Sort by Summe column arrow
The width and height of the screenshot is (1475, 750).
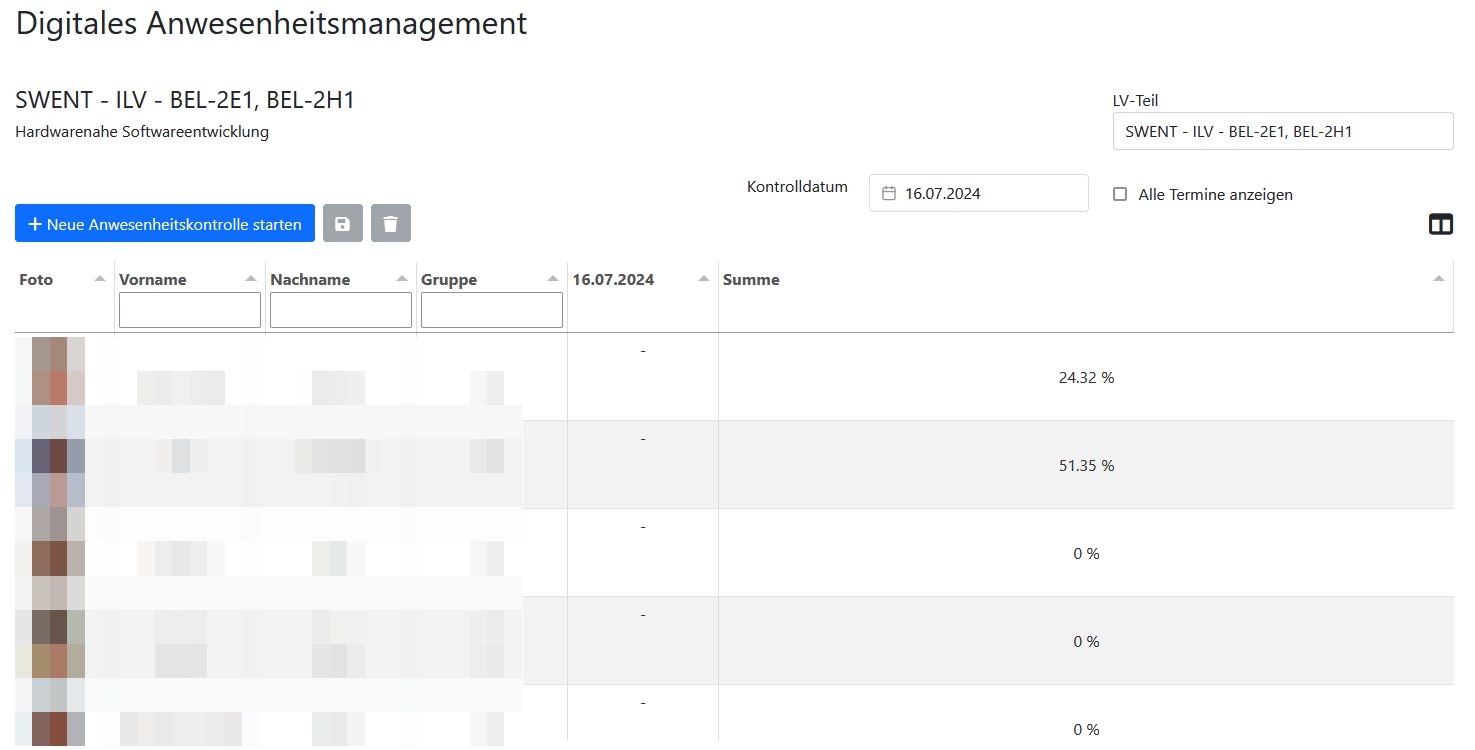point(1438,279)
